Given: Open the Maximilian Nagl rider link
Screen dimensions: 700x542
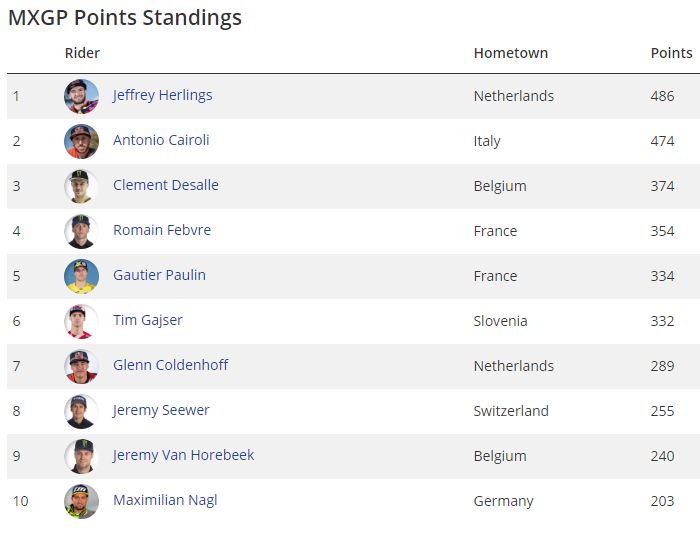Looking at the screenshot, I should [165, 500].
